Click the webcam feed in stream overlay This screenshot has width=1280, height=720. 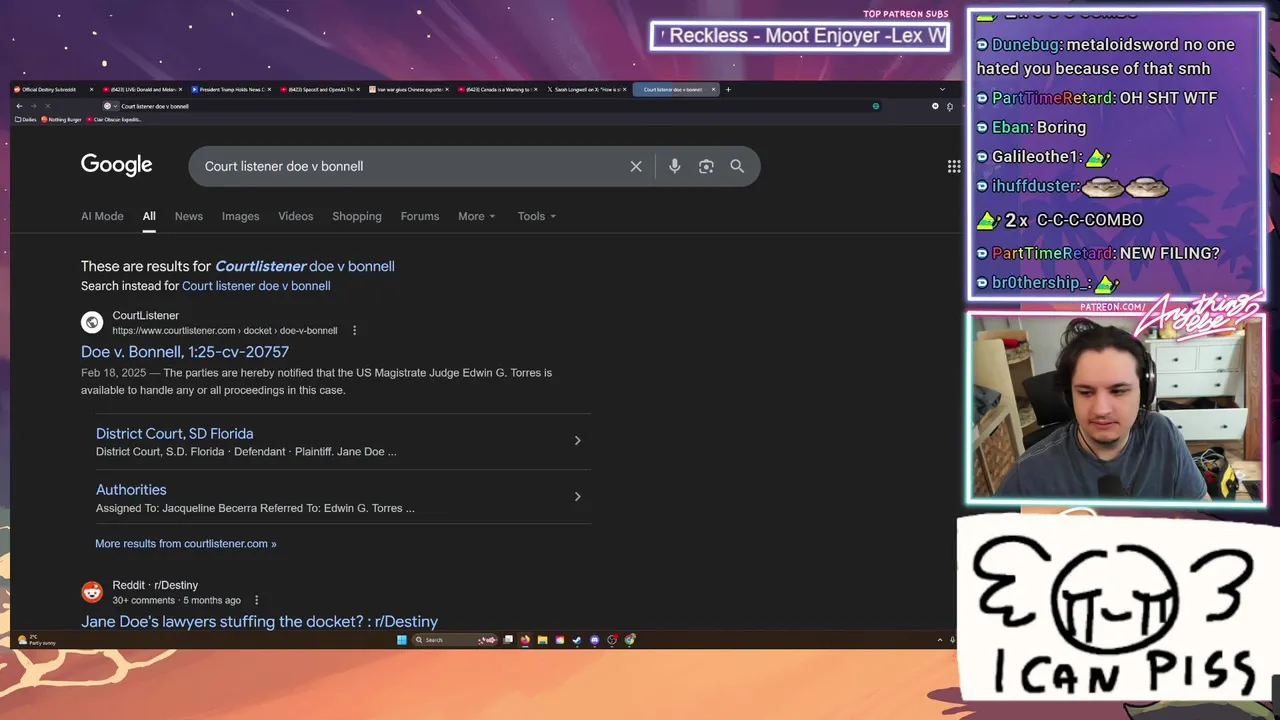1116,408
